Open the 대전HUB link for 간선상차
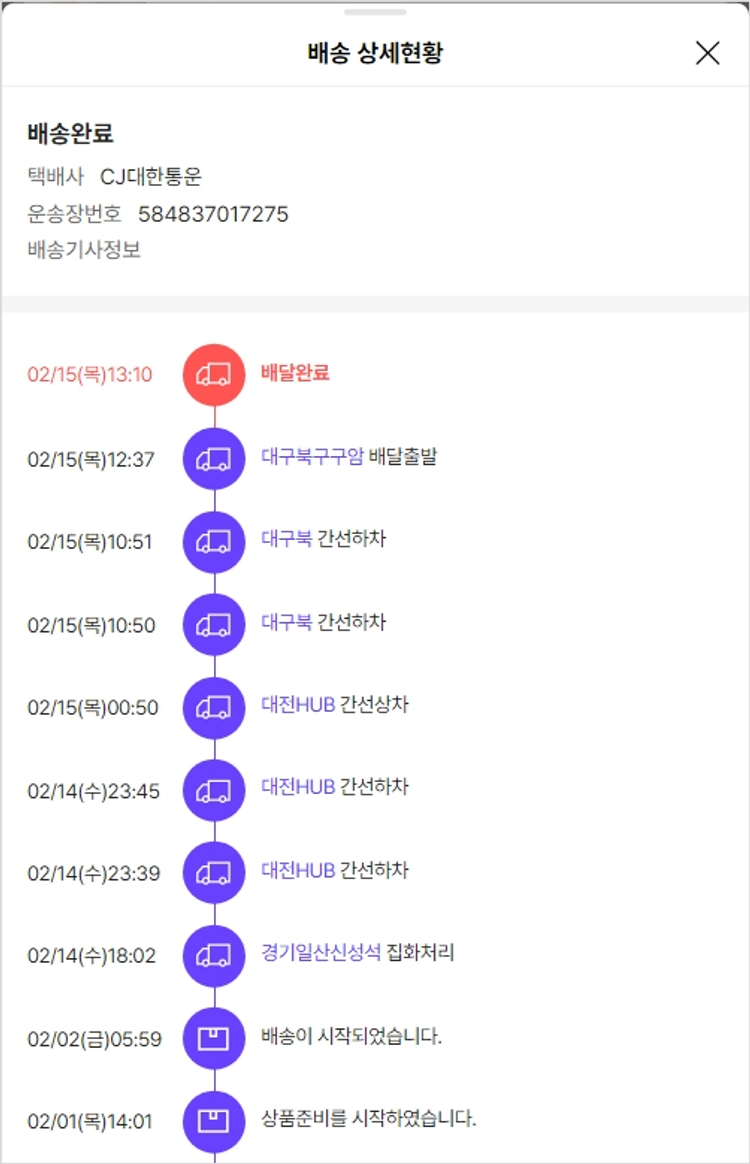Viewport: 750px width, 1164px height. (x=298, y=705)
